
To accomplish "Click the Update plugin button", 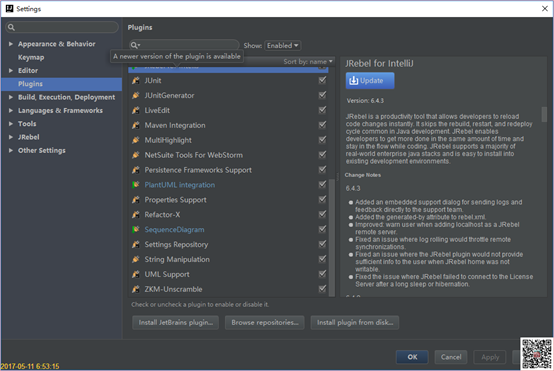I will point(370,81).
